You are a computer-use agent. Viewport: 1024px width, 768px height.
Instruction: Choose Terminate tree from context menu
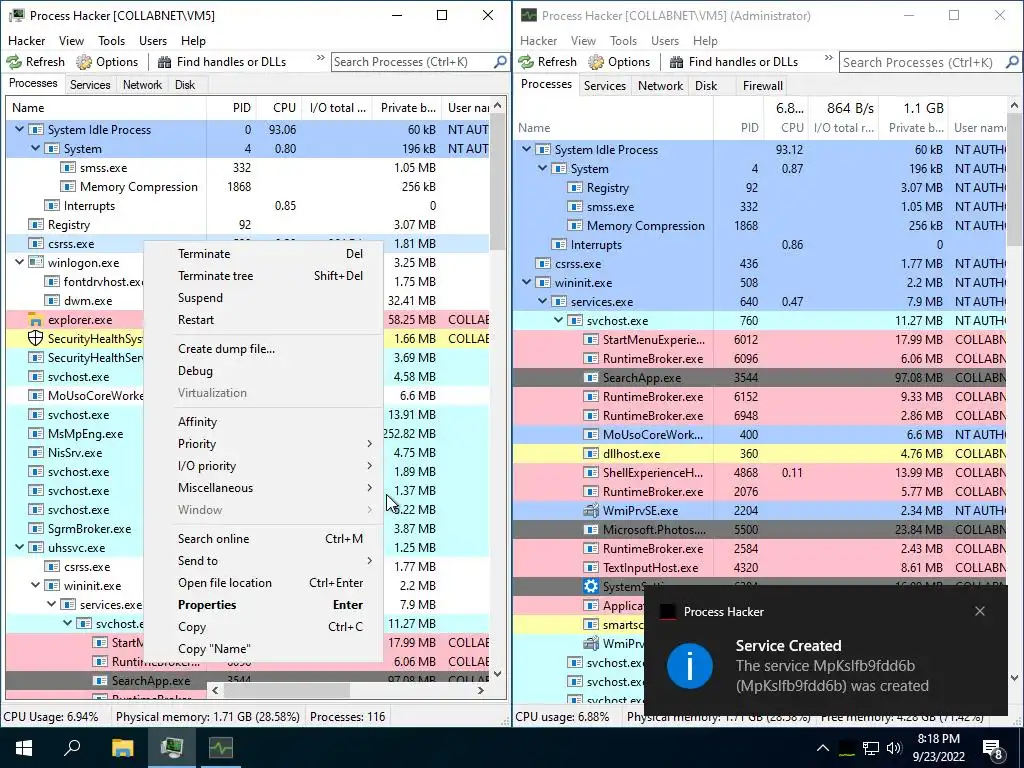[263, 276]
